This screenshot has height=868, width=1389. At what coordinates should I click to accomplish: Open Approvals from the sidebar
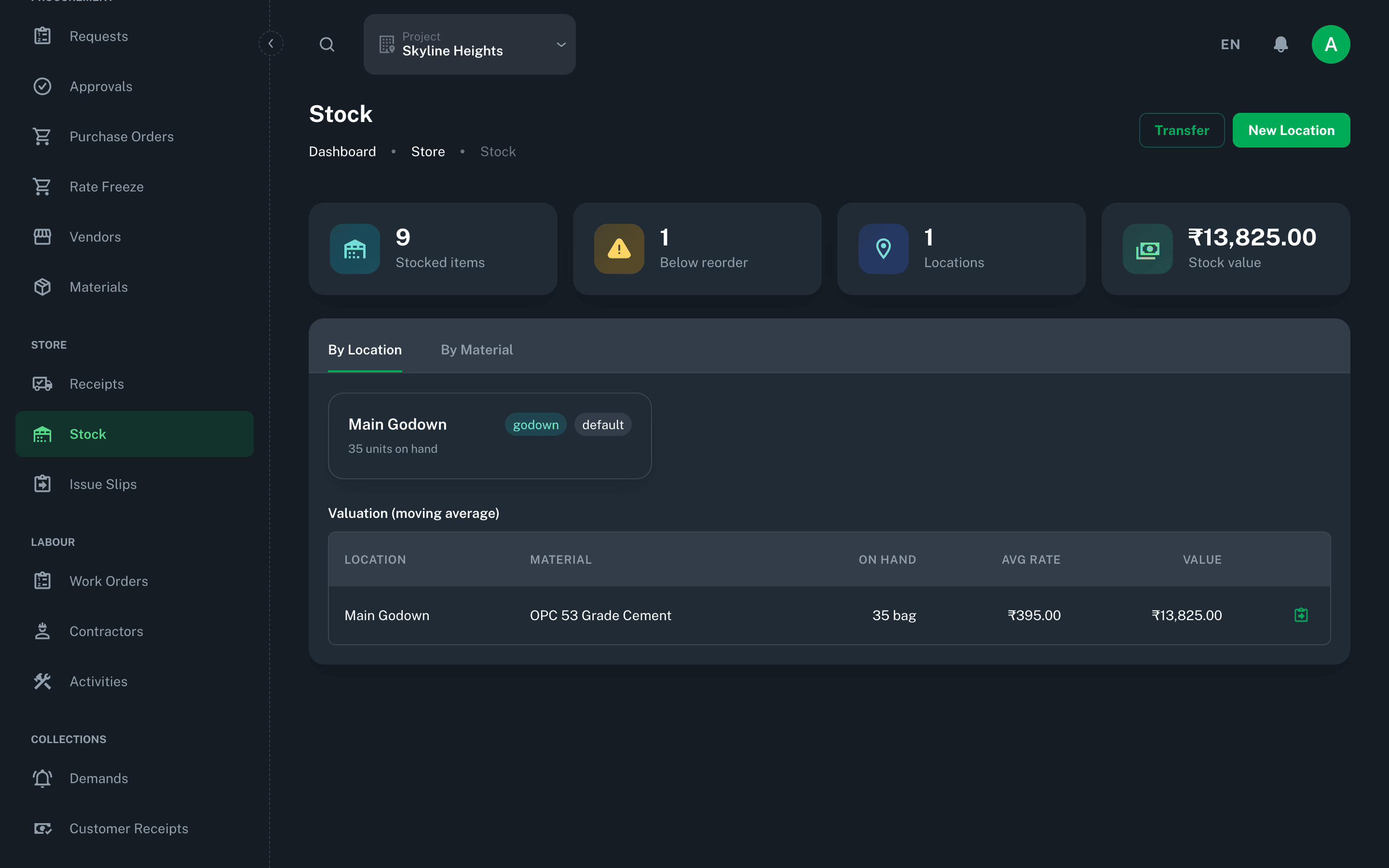(134, 86)
